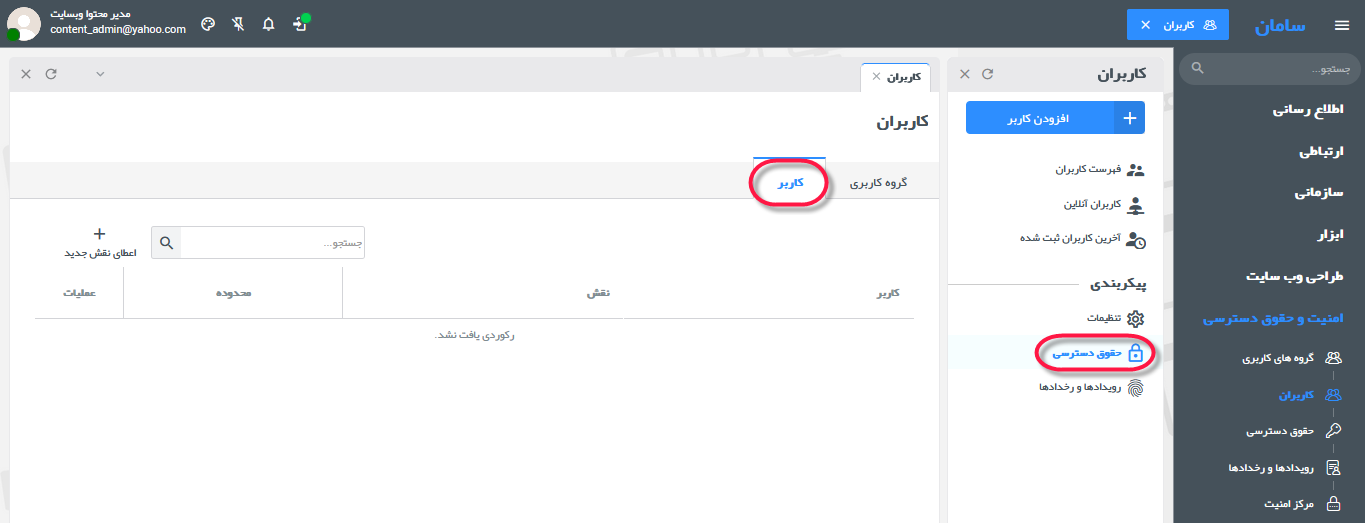
Task: Refresh the main content panel
Action: (x=51, y=74)
